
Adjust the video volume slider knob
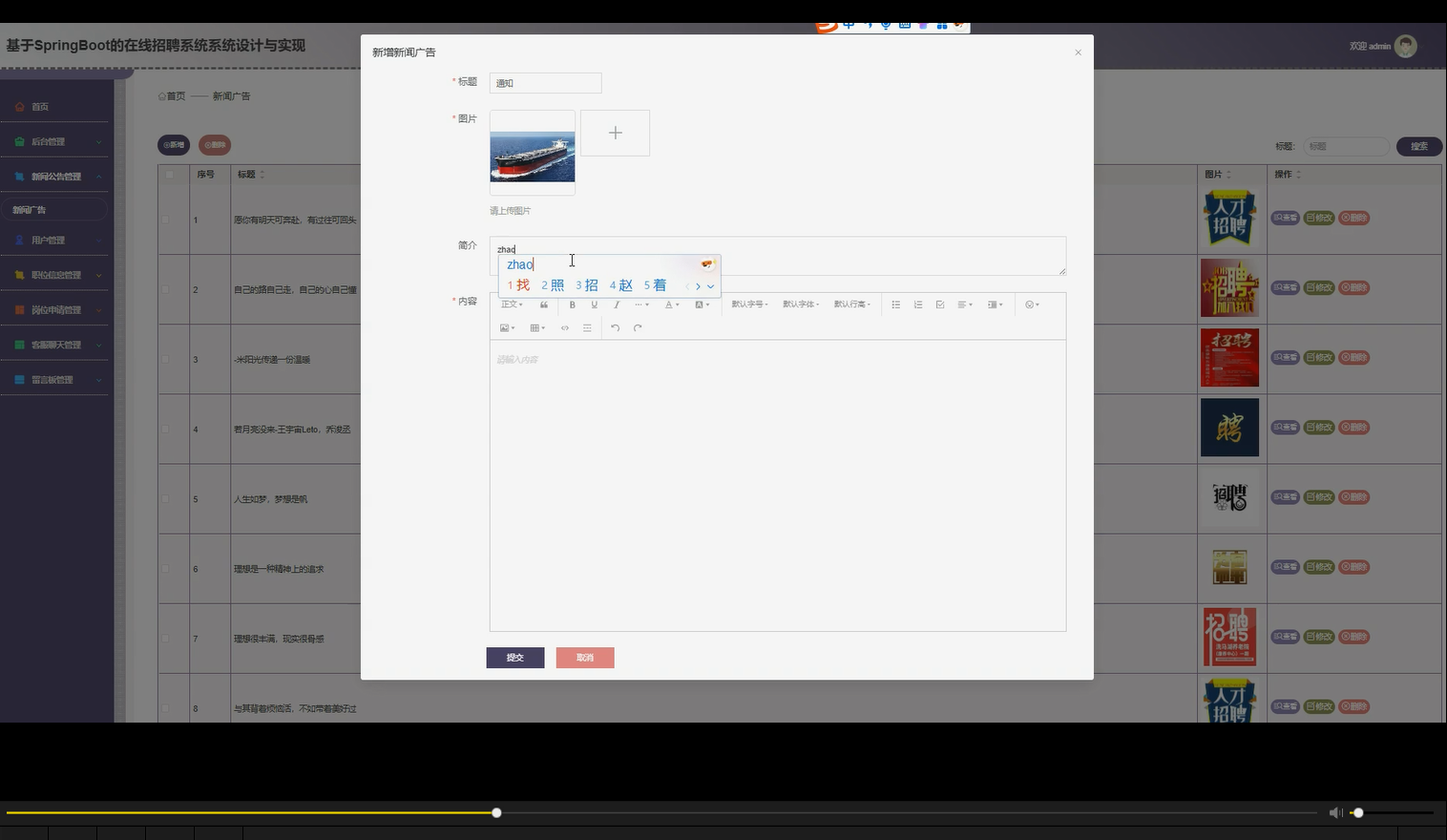pos(1358,813)
